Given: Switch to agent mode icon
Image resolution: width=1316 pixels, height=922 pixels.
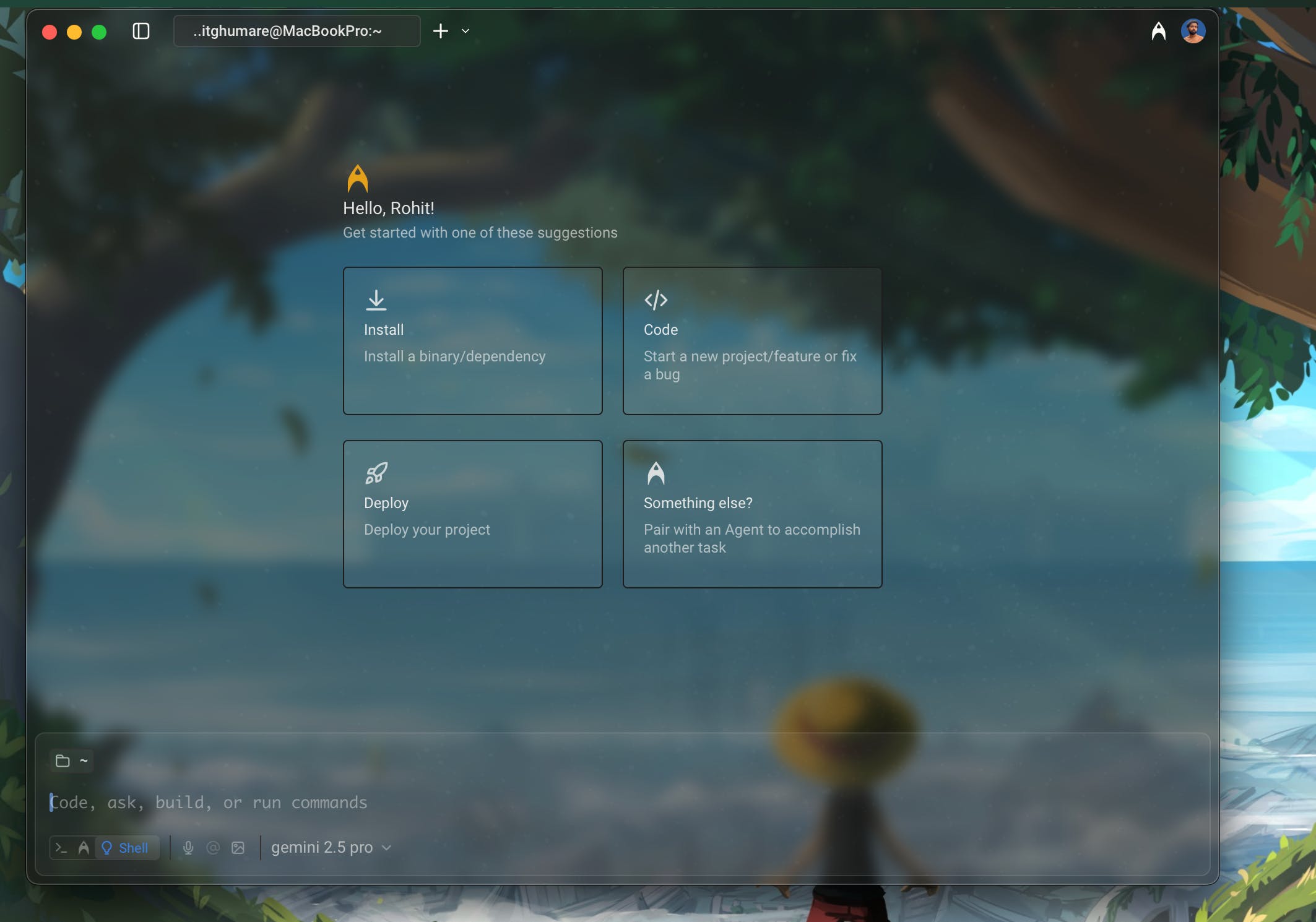Looking at the screenshot, I should coord(84,848).
